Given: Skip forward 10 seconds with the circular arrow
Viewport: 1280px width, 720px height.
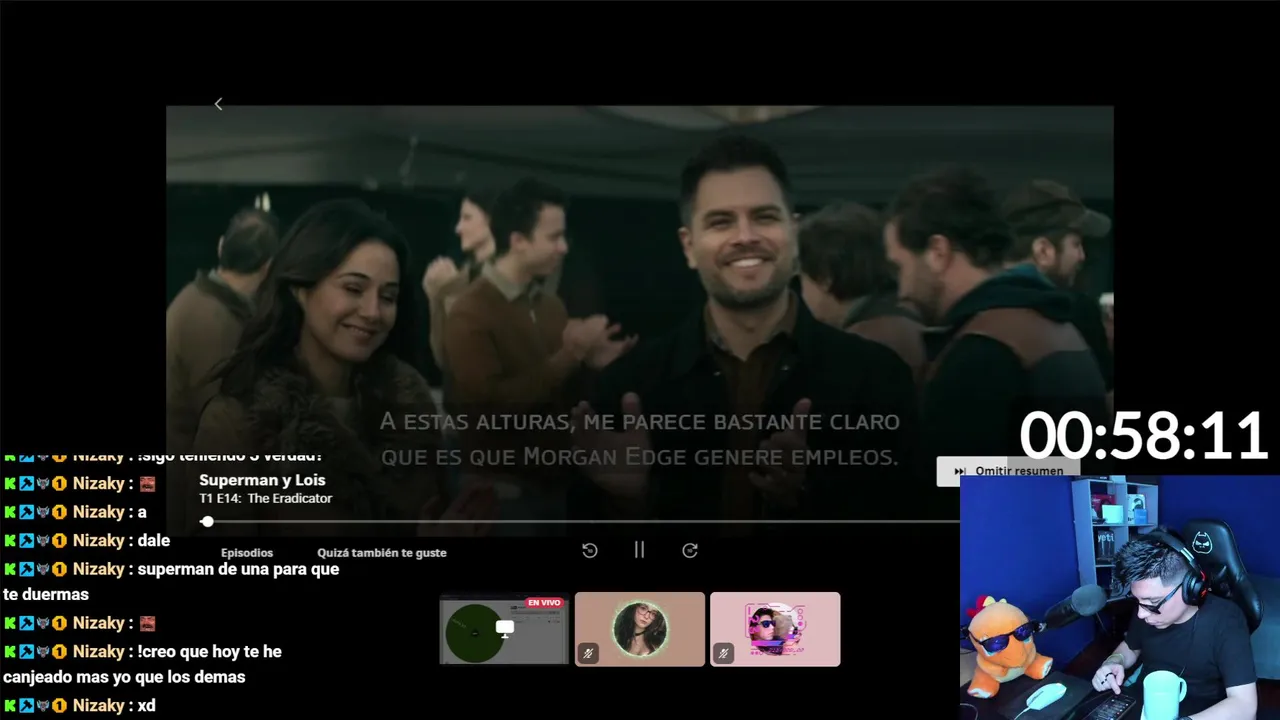Looking at the screenshot, I should 690,550.
